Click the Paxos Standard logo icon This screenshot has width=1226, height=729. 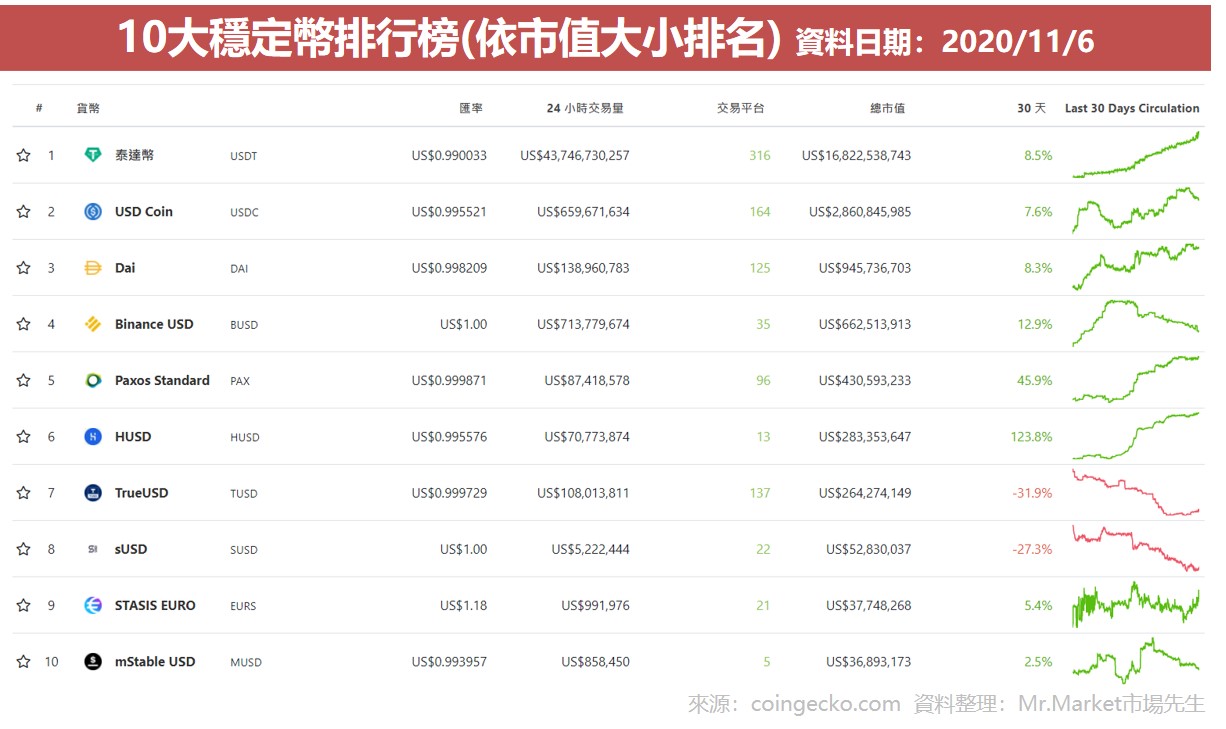(93, 380)
